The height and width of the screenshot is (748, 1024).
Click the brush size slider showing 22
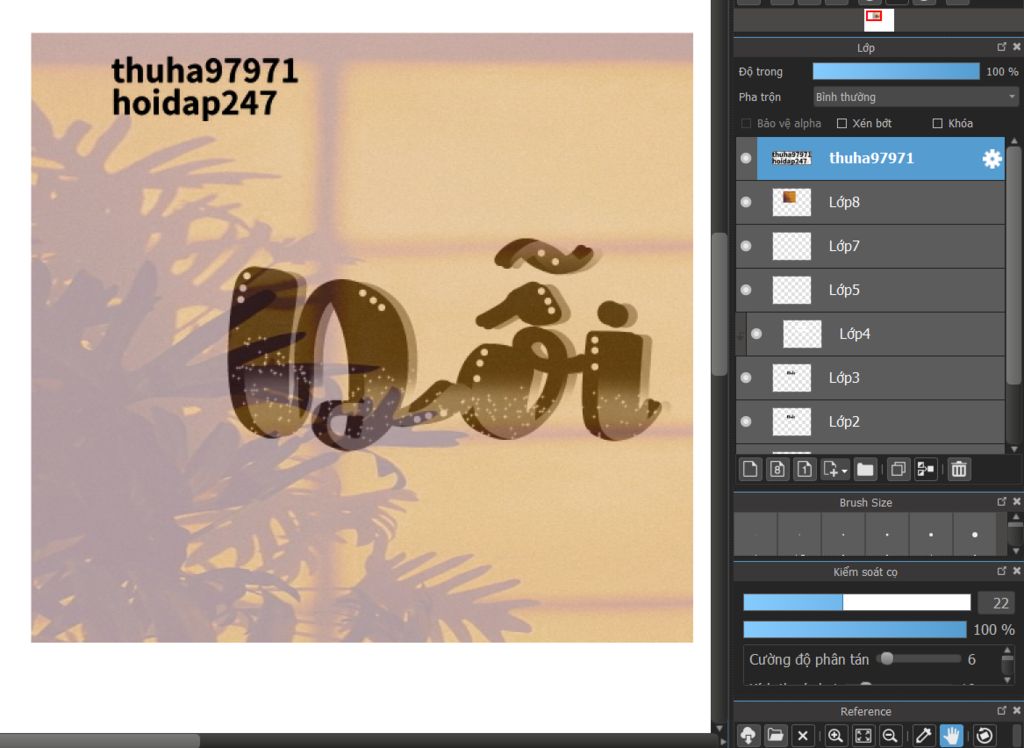[857, 602]
